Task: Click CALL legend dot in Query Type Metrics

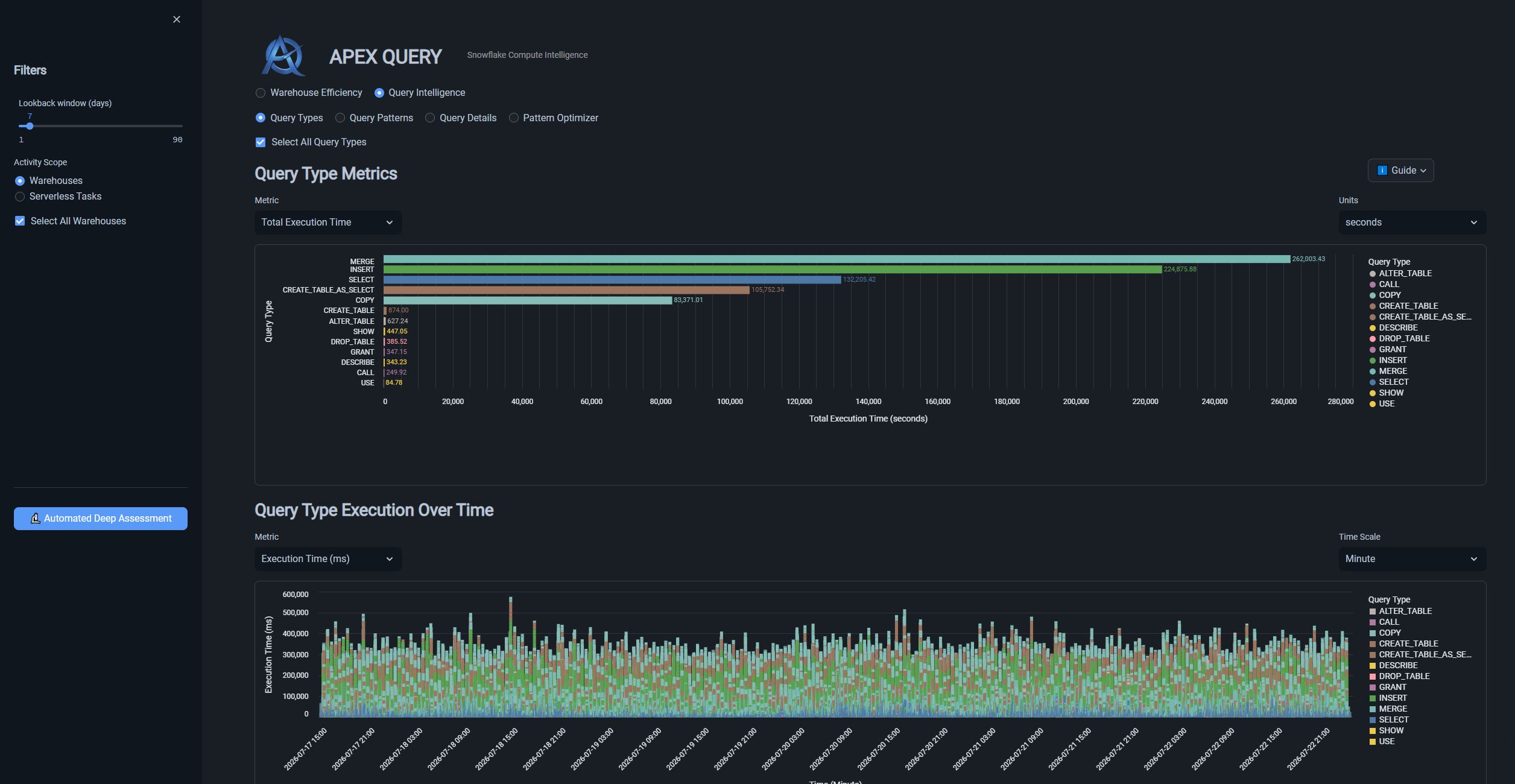Action: [x=1373, y=285]
